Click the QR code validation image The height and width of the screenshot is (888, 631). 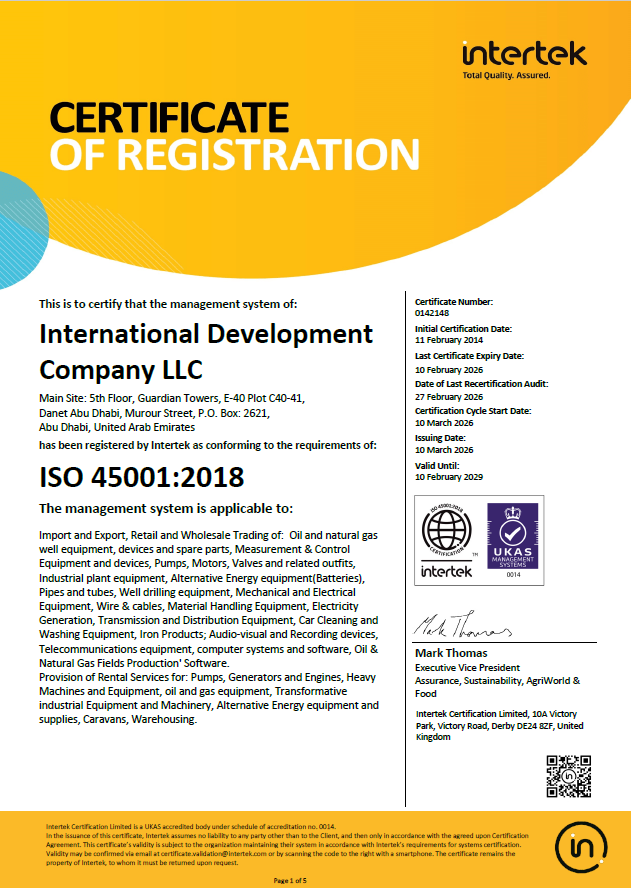click(x=569, y=776)
